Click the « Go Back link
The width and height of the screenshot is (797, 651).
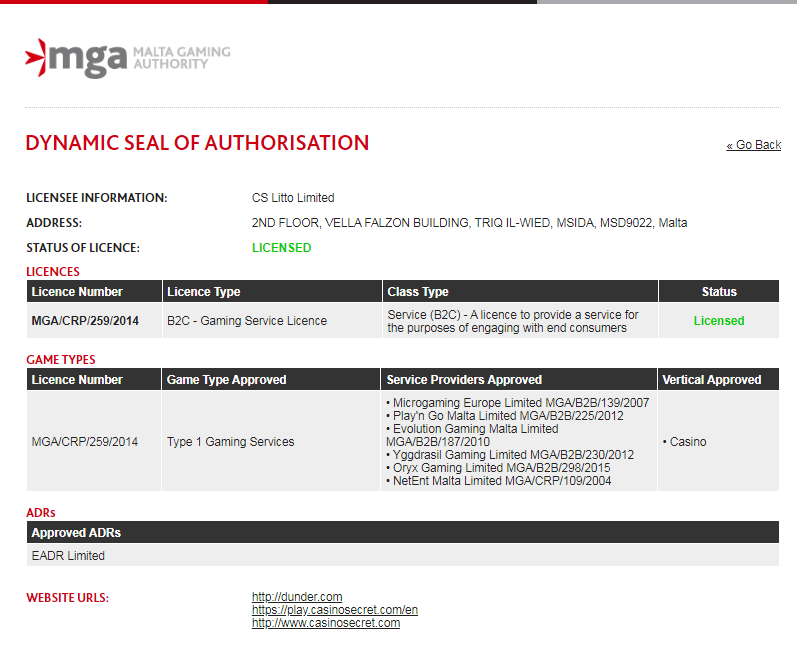coord(753,145)
